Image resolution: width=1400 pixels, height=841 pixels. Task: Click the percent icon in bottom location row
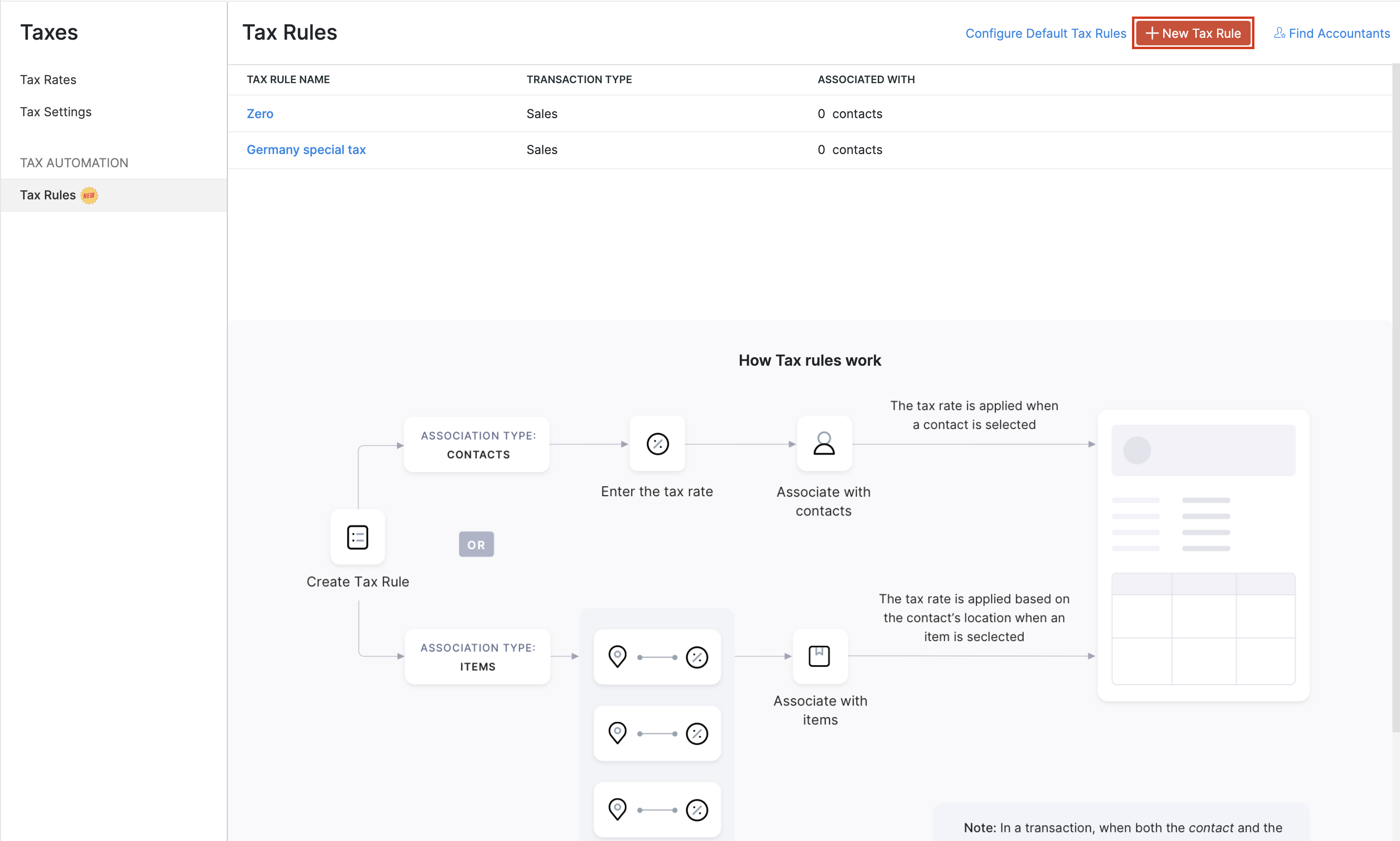[x=697, y=810]
